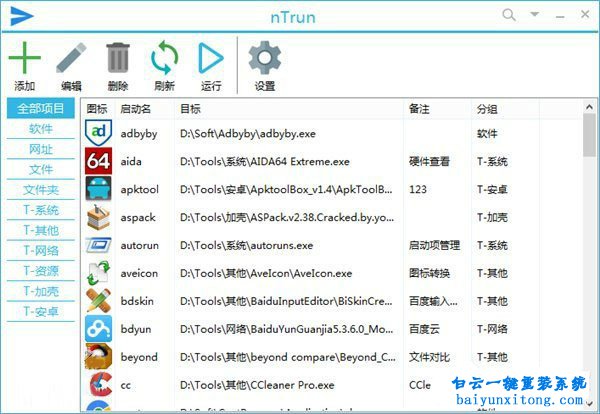This screenshot has height=414, width=600.
Task: Select the 'beyond' launch name
Action: click(x=139, y=357)
